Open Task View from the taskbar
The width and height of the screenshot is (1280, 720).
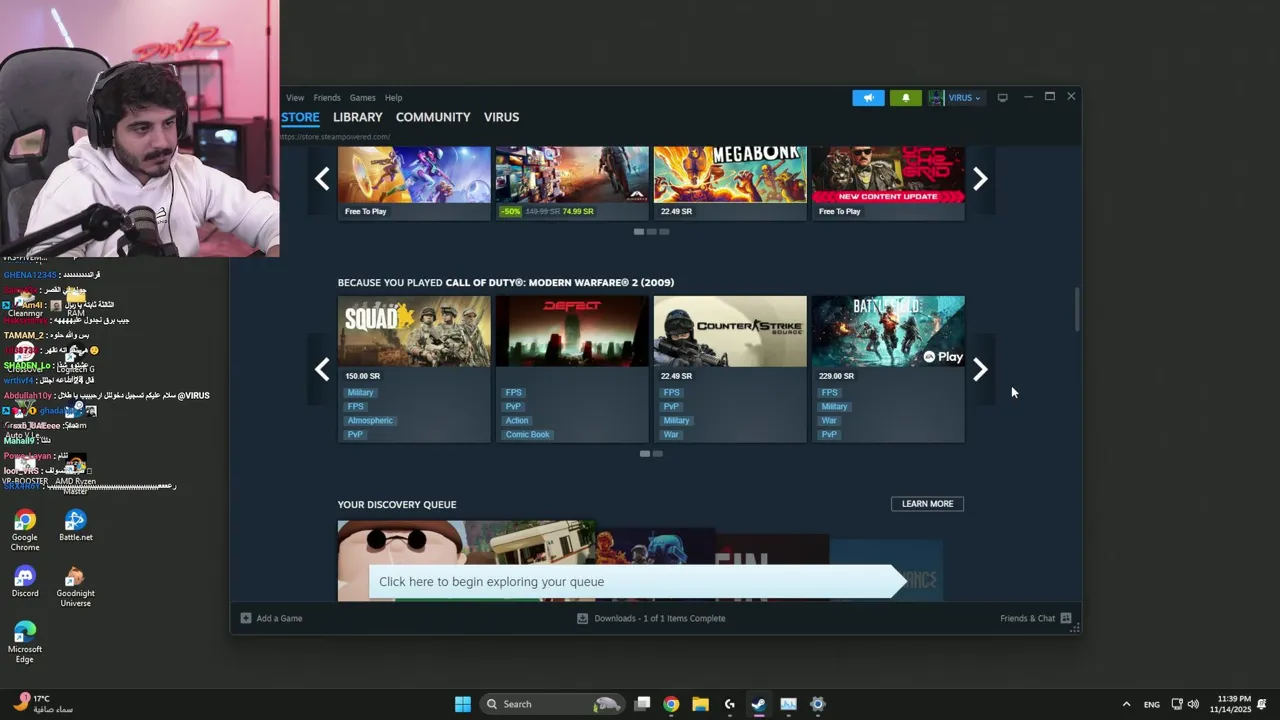point(642,704)
